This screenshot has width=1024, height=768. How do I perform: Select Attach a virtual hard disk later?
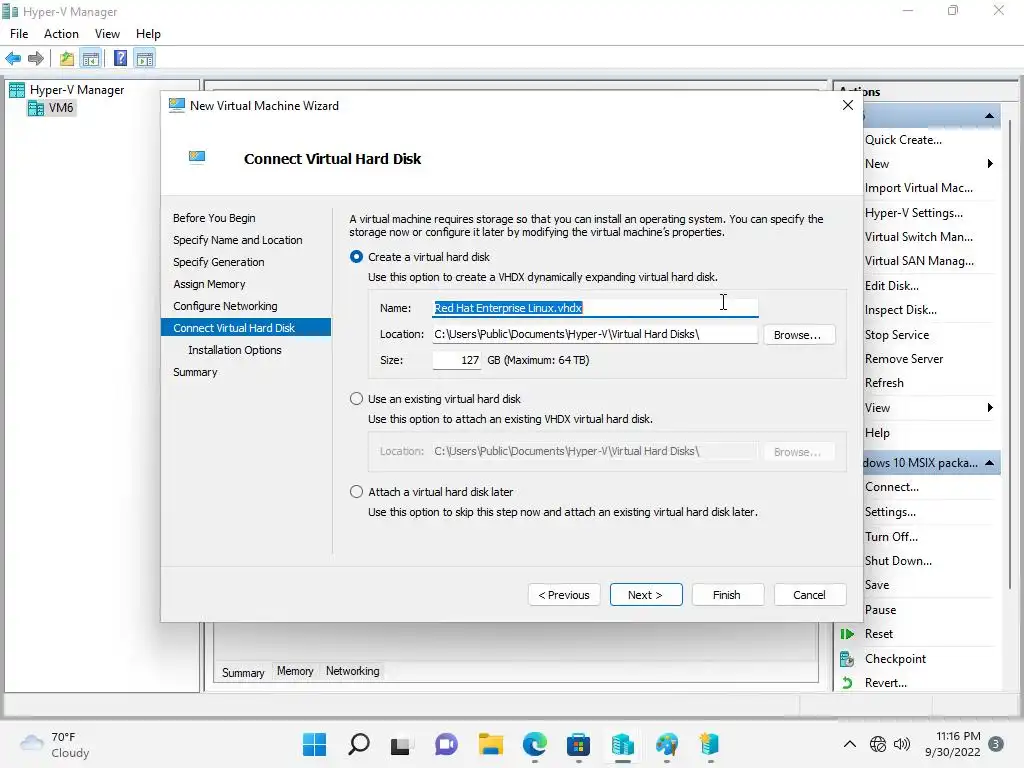(357, 492)
